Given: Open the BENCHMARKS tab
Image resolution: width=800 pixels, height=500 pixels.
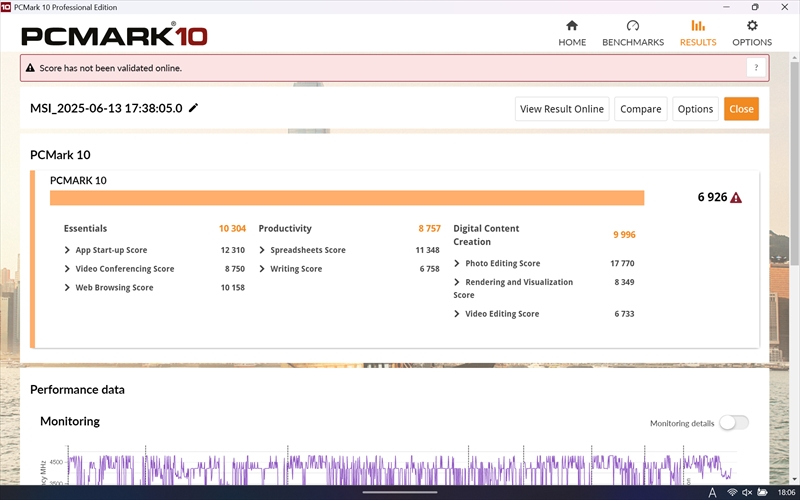Looking at the screenshot, I should pos(633,33).
